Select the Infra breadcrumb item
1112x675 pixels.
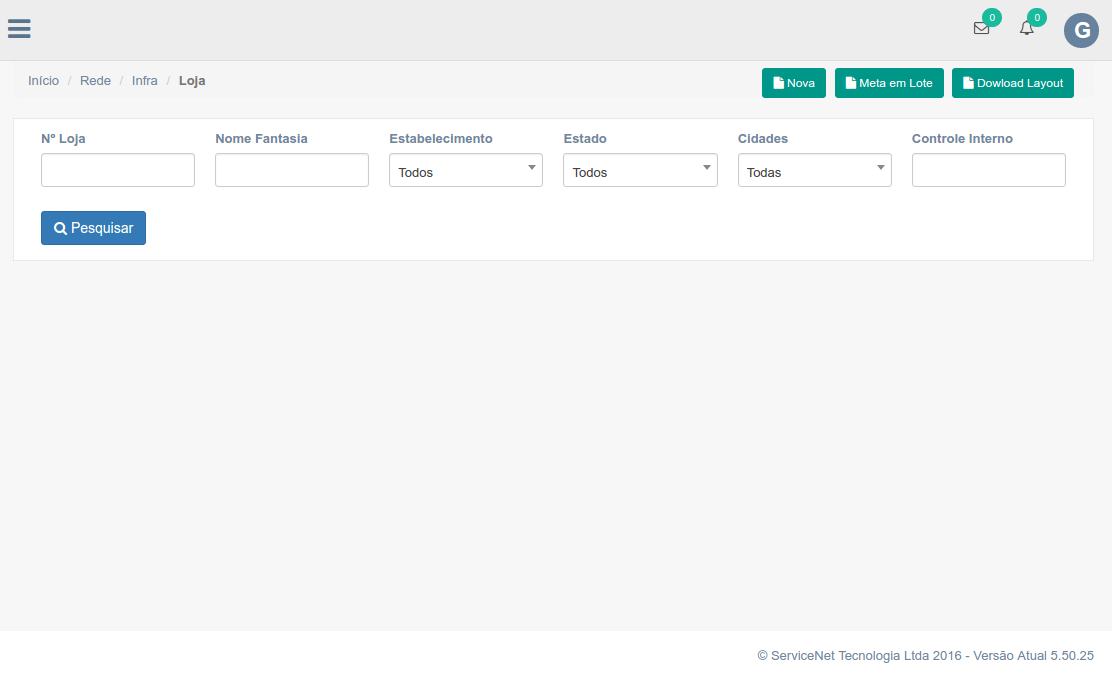[145, 80]
